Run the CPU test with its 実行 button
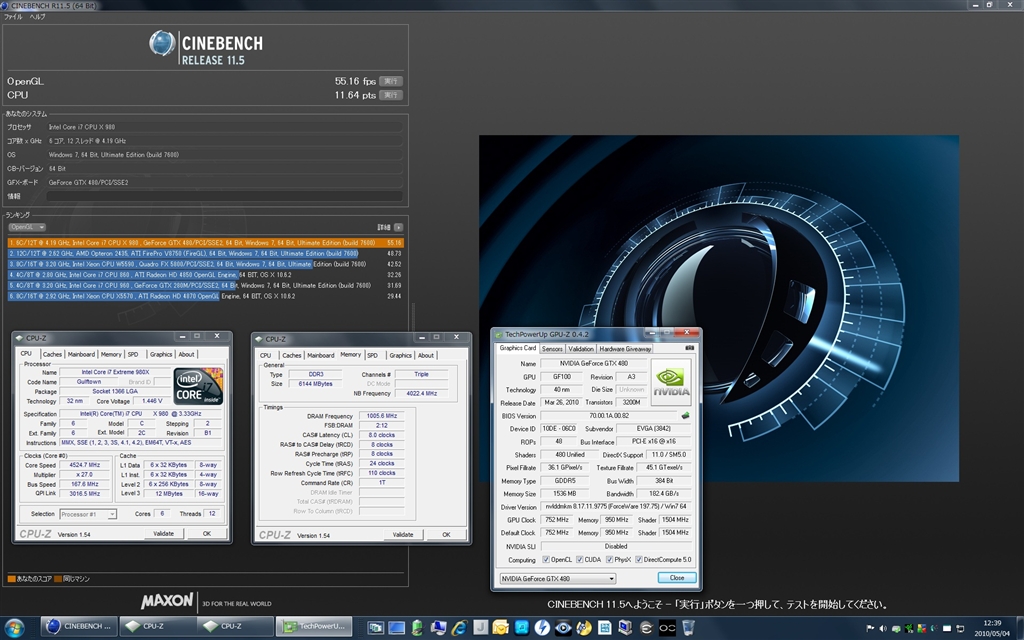Image resolution: width=1024 pixels, height=640 pixels. [x=391, y=95]
